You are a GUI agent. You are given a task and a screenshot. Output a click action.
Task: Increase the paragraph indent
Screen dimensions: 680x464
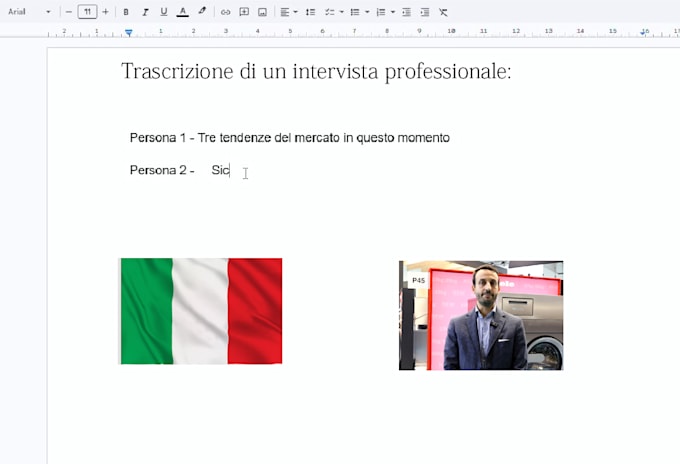click(x=425, y=12)
